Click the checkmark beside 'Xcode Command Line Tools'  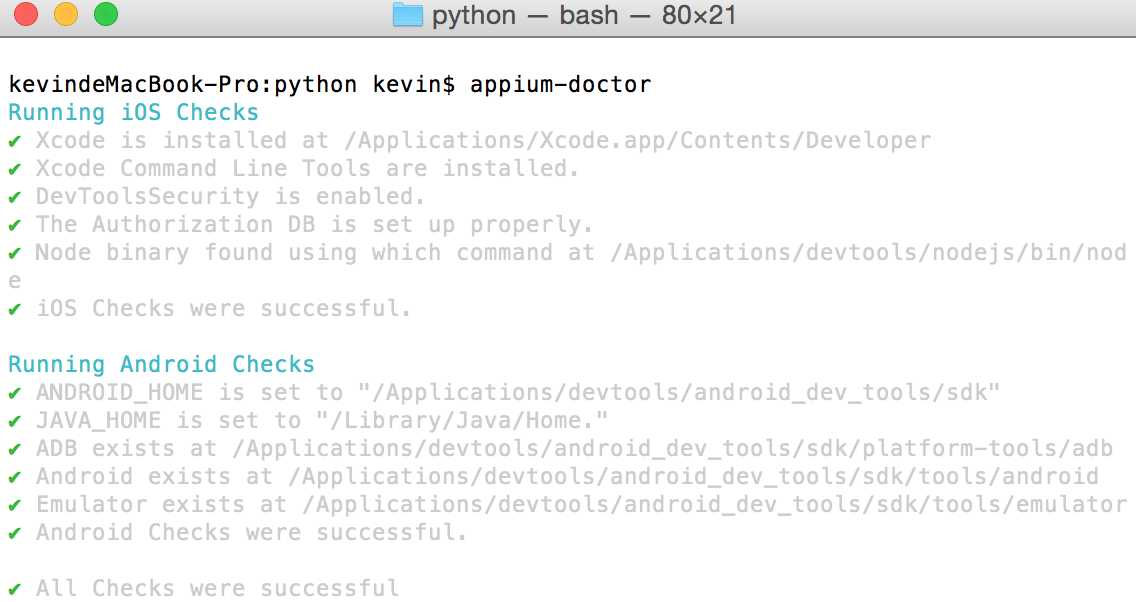point(14,169)
